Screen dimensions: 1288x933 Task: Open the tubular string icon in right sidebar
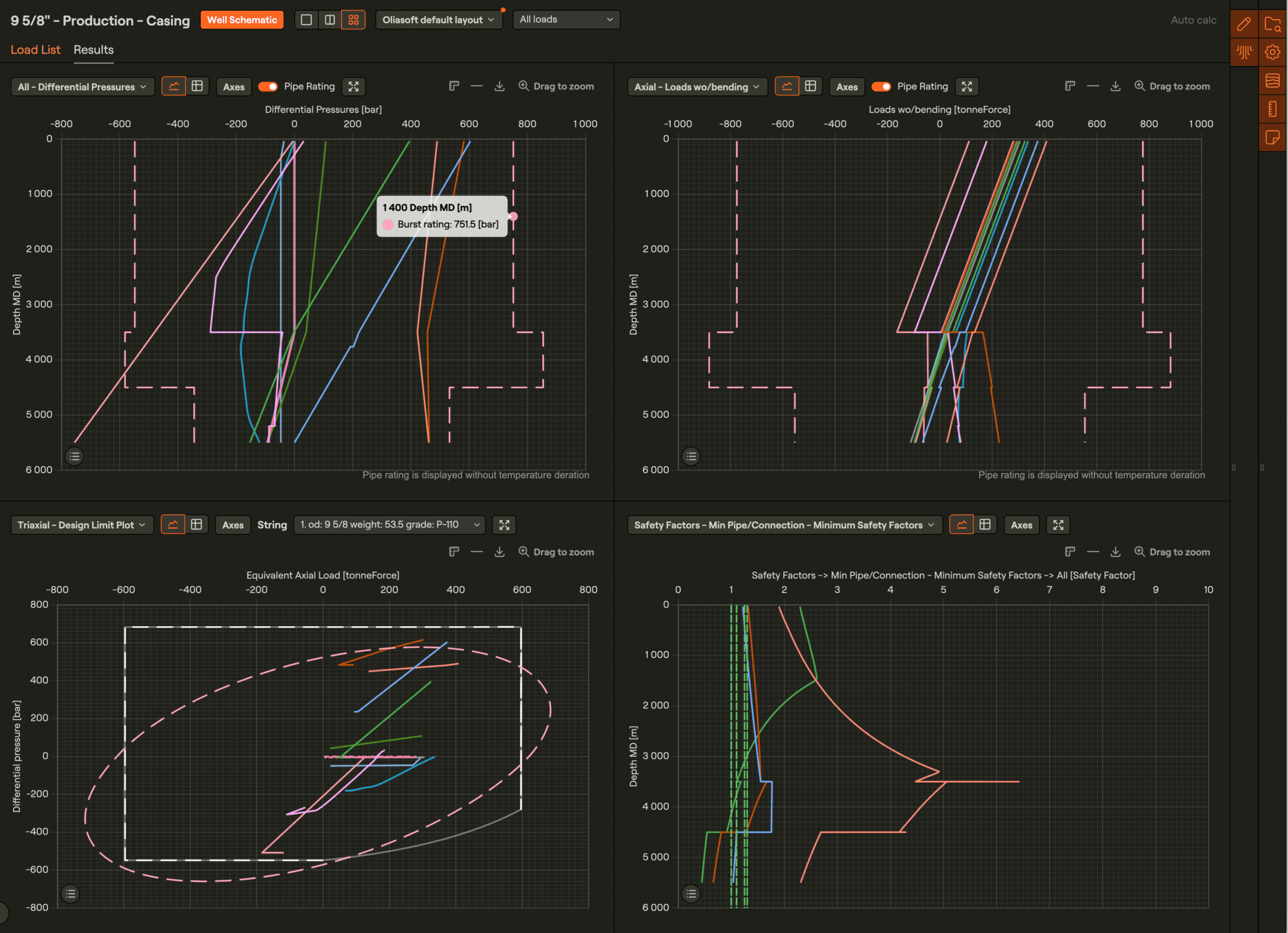tap(1272, 109)
